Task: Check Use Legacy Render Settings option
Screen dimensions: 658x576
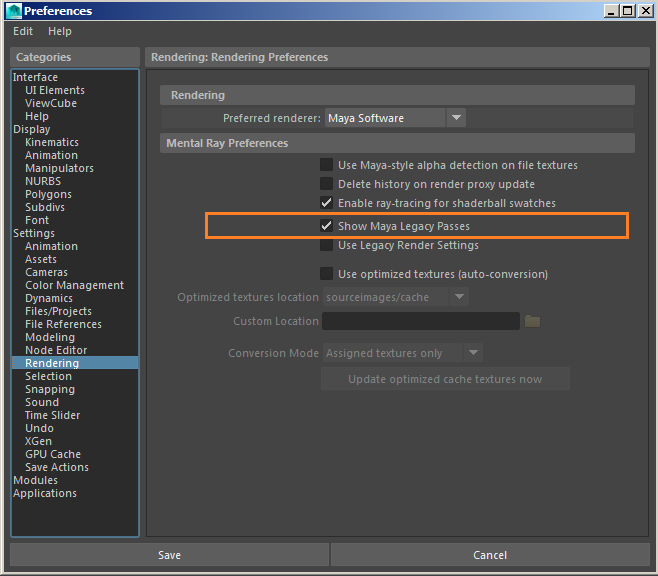Action: coord(326,246)
